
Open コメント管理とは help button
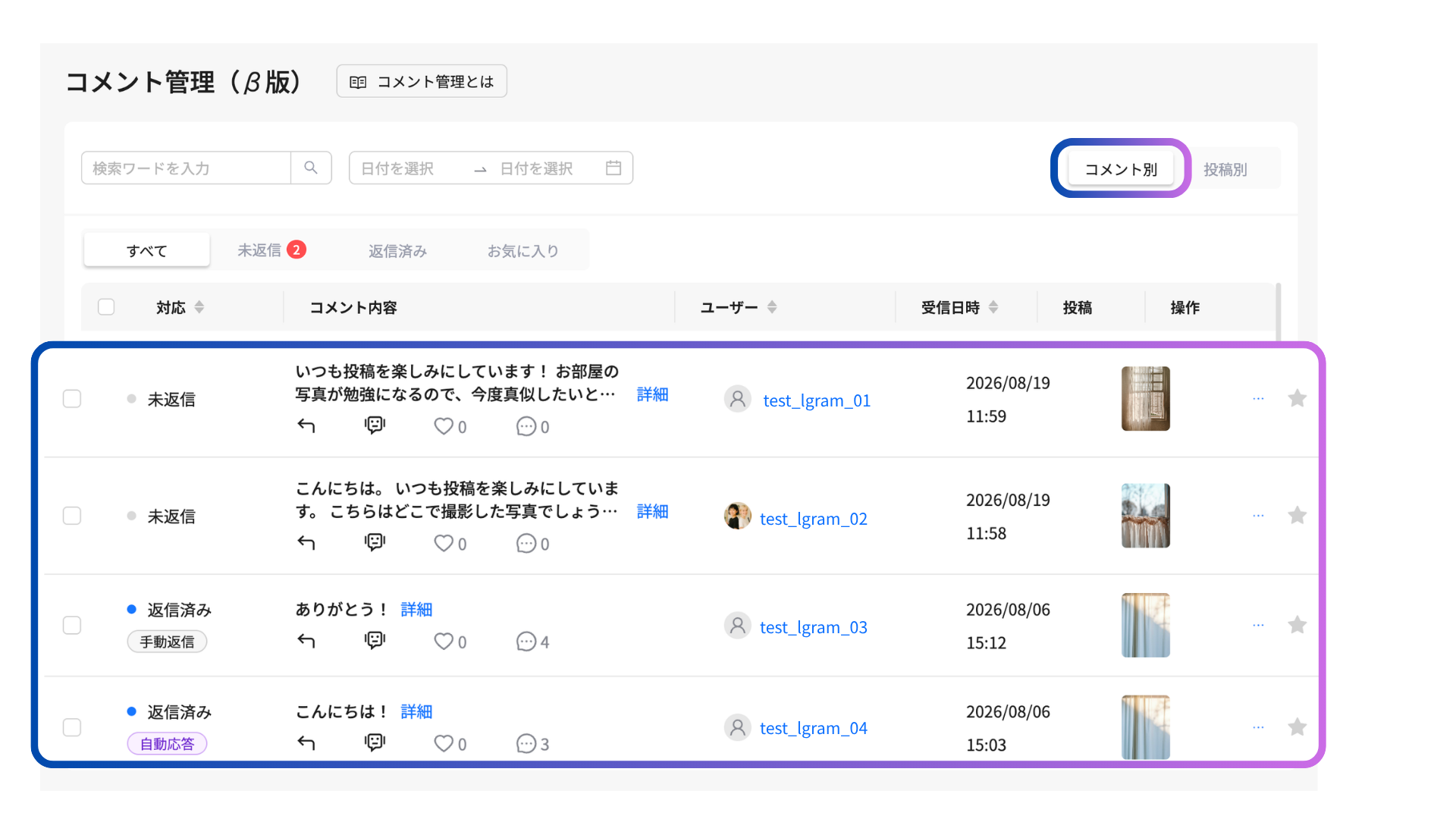click(x=422, y=81)
